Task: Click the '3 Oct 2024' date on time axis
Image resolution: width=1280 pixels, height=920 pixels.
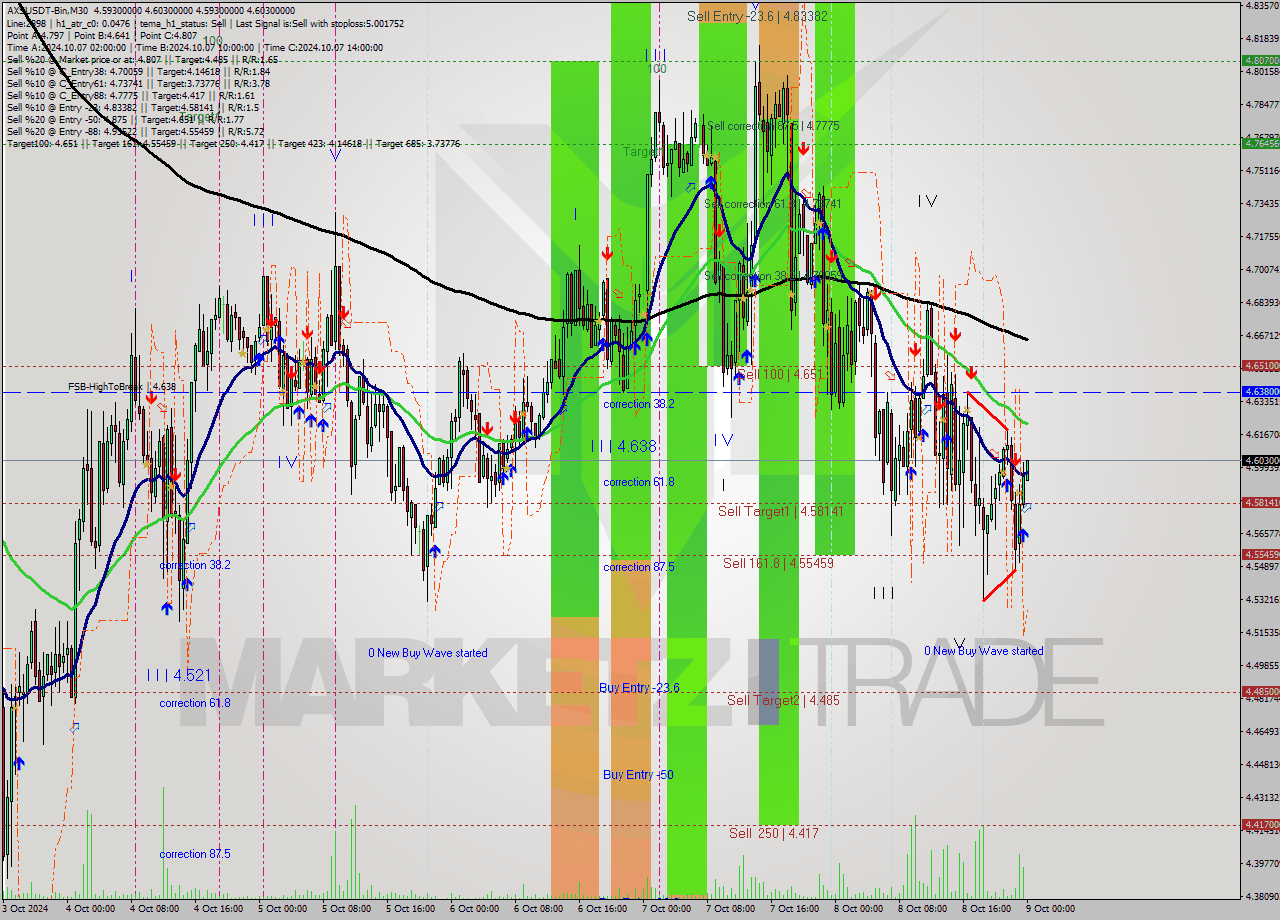Action: coord(24,909)
